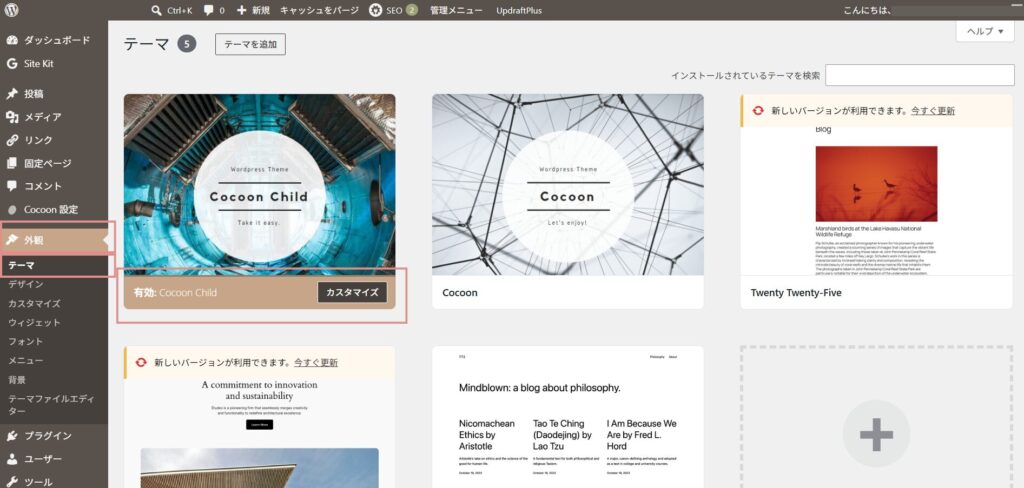Click the プラグイン plug icon
This screenshot has height=488, width=1024.
click(x=12, y=436)
